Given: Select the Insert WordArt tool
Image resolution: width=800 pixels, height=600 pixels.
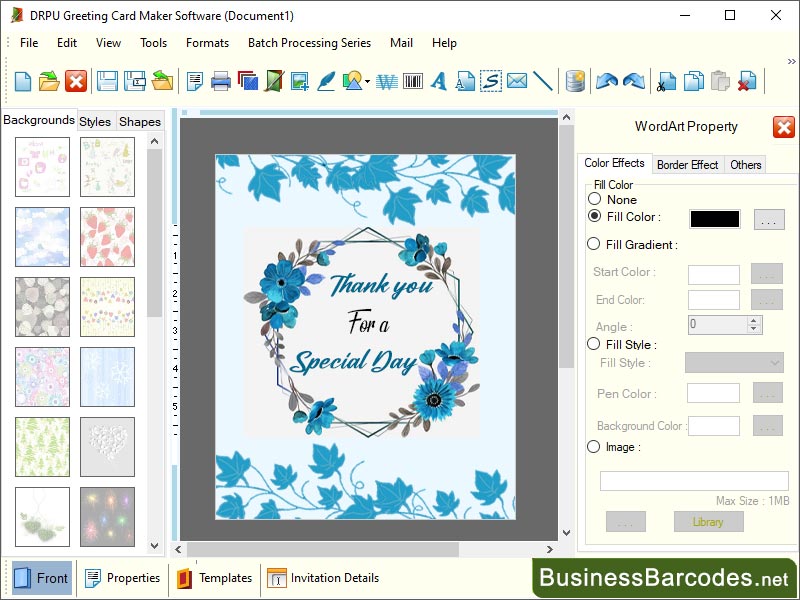Looking at the screenshot, I should 387,82.
